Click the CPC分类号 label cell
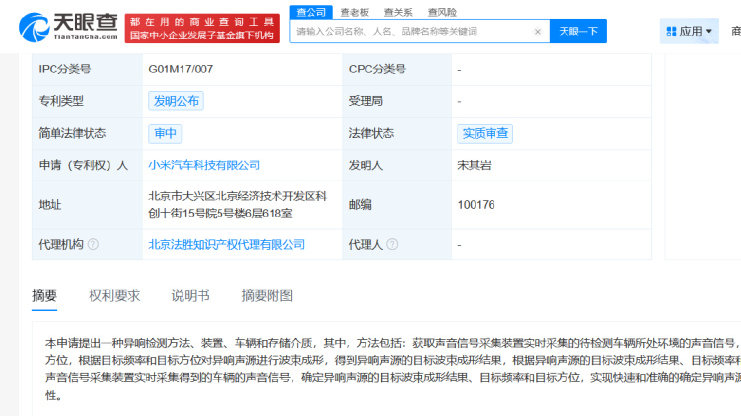Screen dimensions: 741x417 pyautogui.click(x=397, y=69)
